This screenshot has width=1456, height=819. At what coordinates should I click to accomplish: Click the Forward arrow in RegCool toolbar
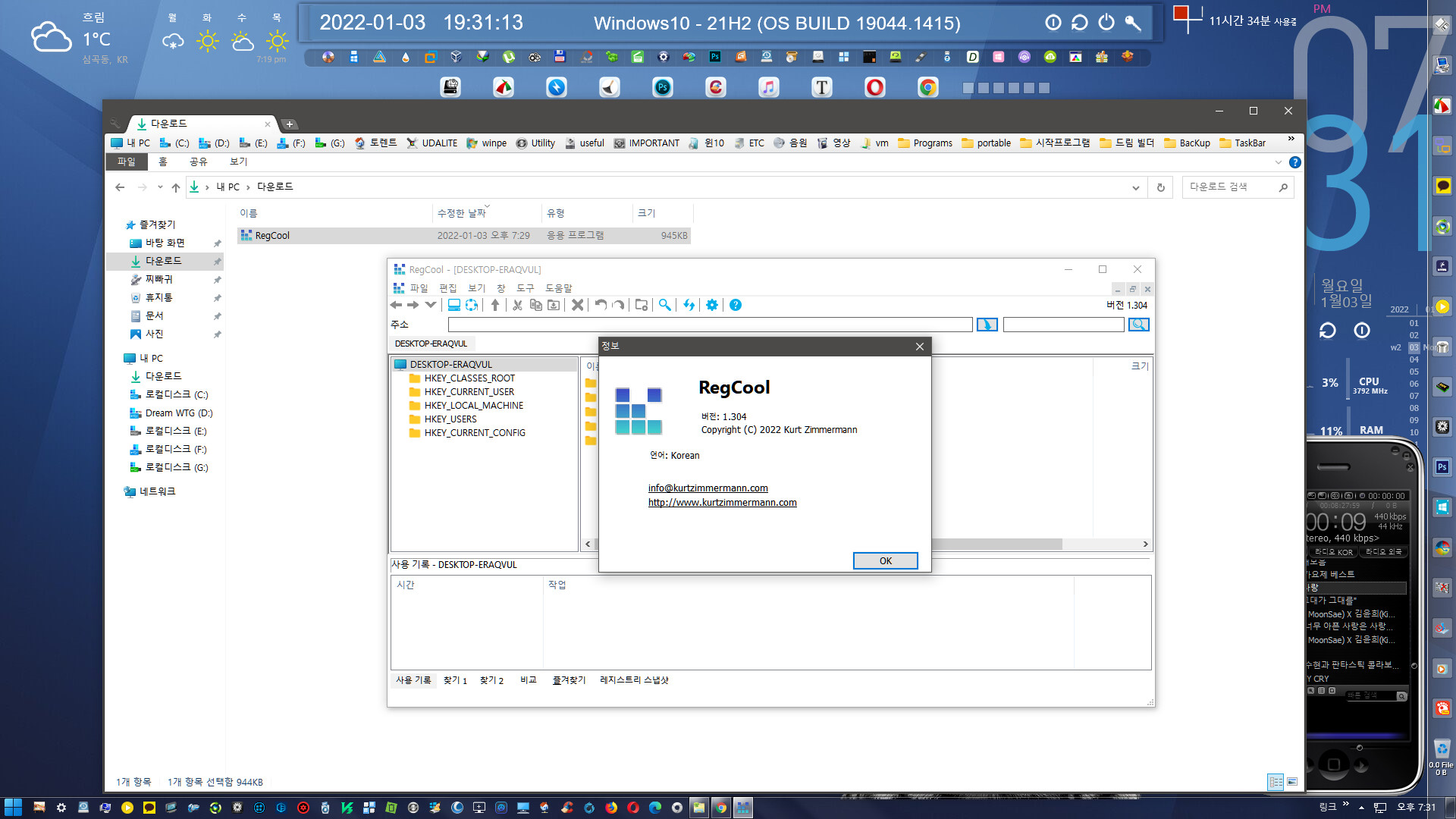(413, 305)
